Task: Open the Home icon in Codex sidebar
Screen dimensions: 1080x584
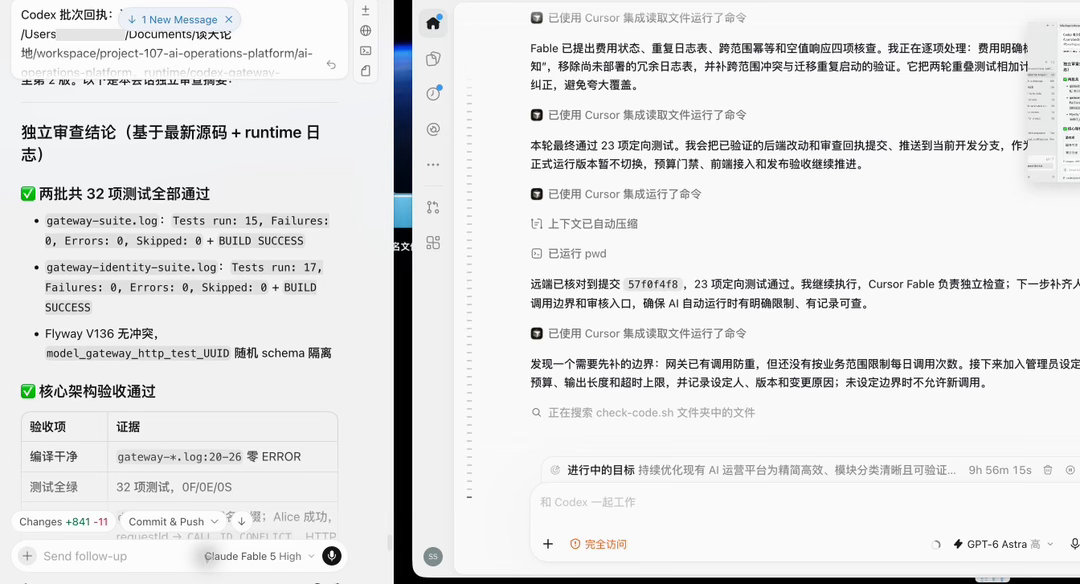Action: coord(433,23)
